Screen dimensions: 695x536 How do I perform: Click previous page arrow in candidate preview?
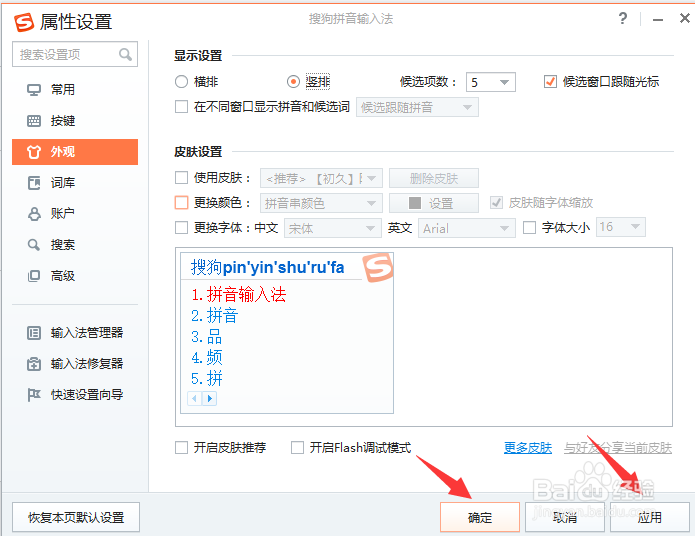pyautogui.click(x=195, y=399)
